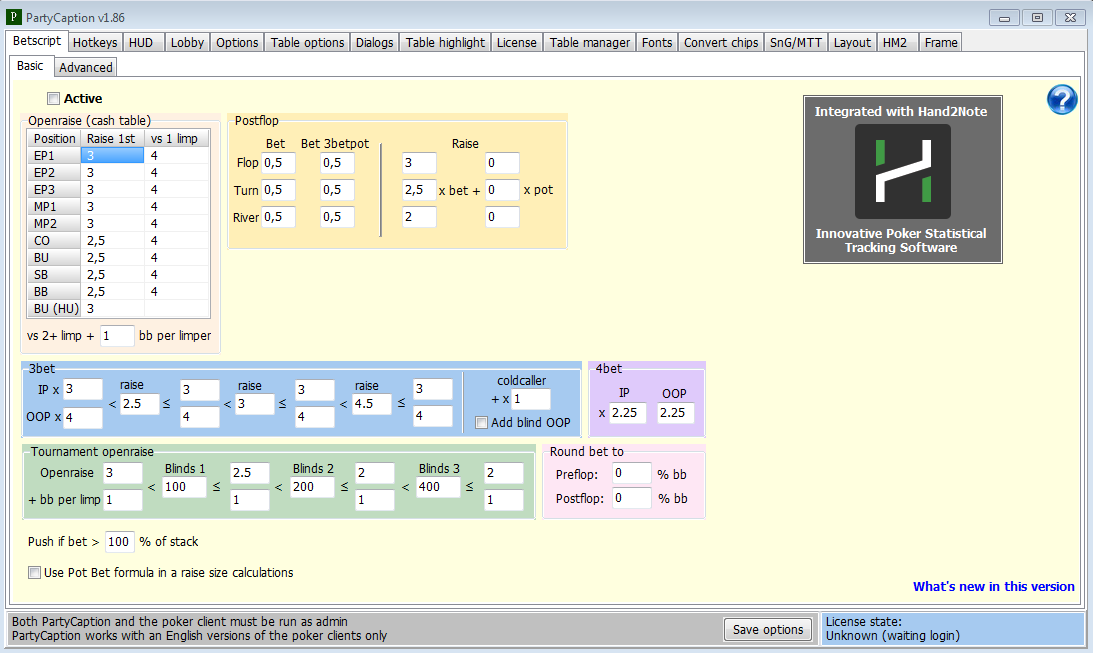The width and height of the screenshot is (1093, 653).
Task: Edit River Raise x pot field
Action: [503, 217]
